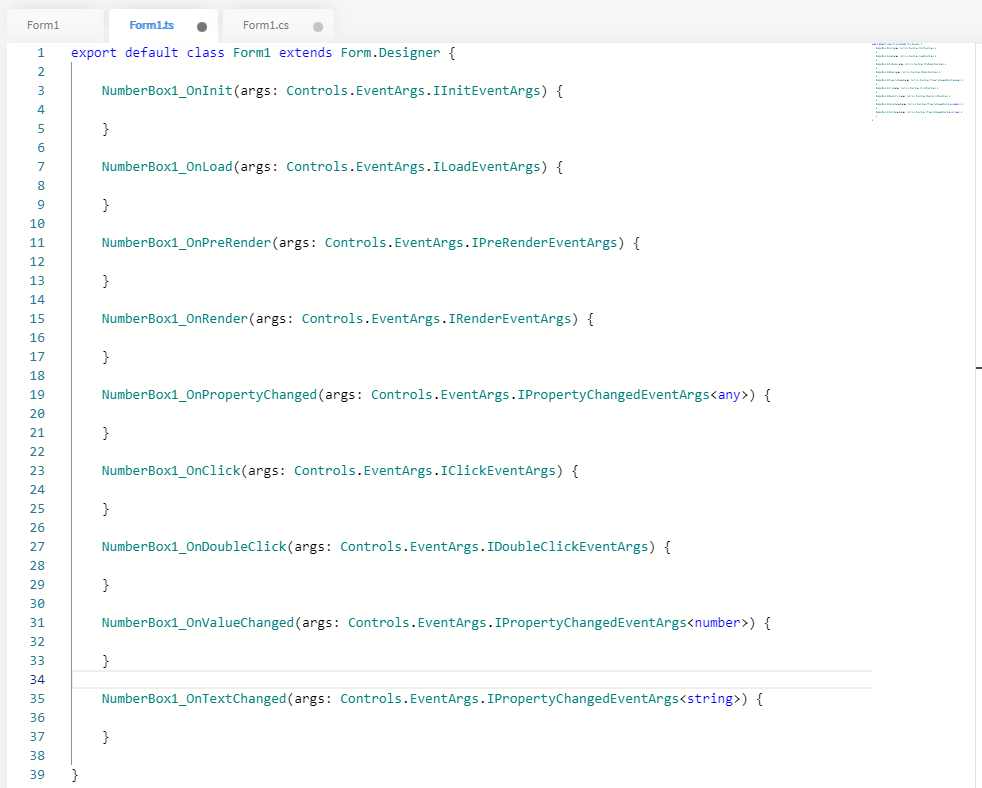
Task: Click the NumberBox1_OnRender method name
Action: click(175, 319)
